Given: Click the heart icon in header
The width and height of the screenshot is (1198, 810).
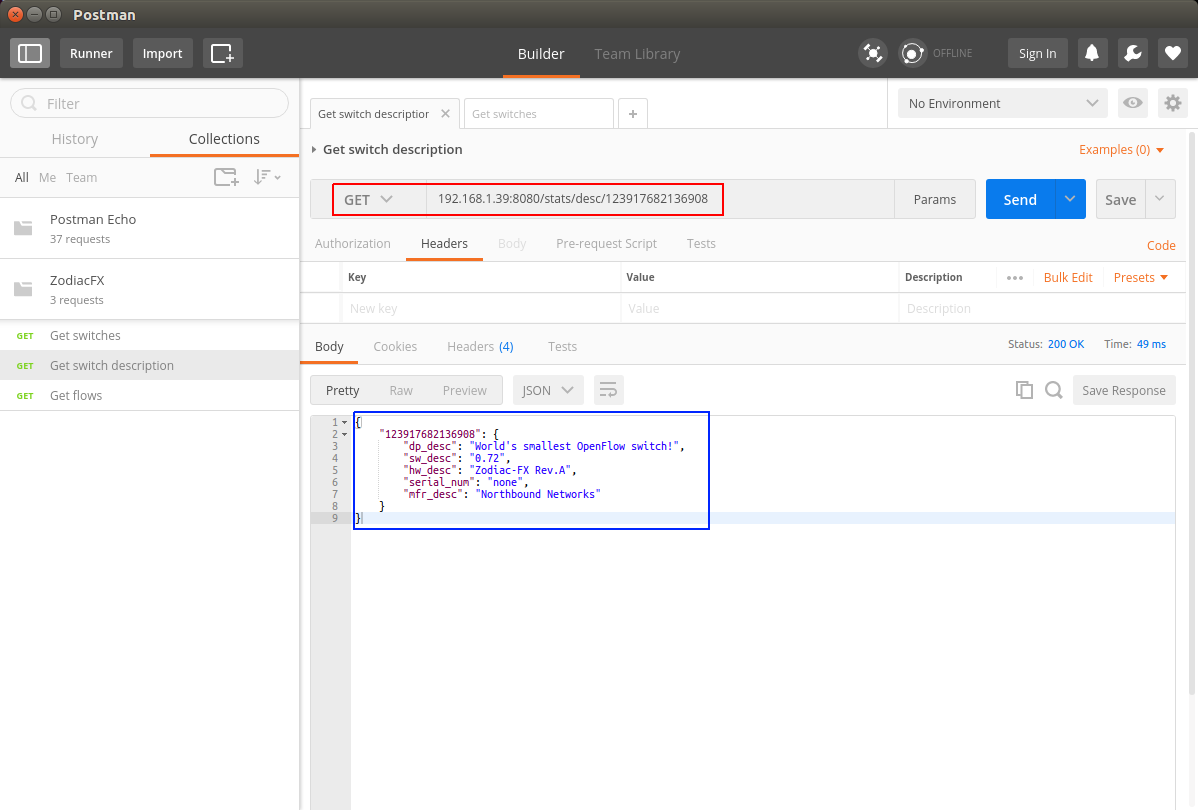Looking at the screenshot, I should 1172,53.
